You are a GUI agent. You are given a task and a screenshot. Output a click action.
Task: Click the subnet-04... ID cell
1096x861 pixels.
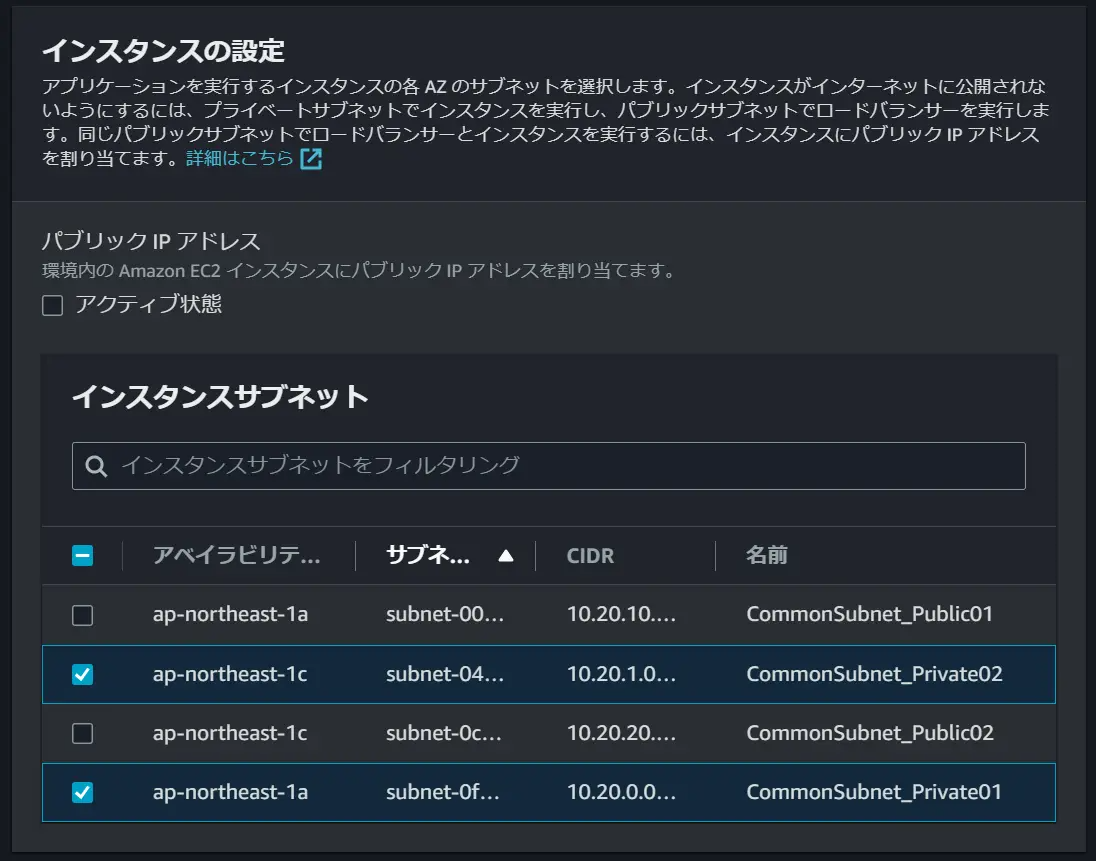(x=445, y=674)
